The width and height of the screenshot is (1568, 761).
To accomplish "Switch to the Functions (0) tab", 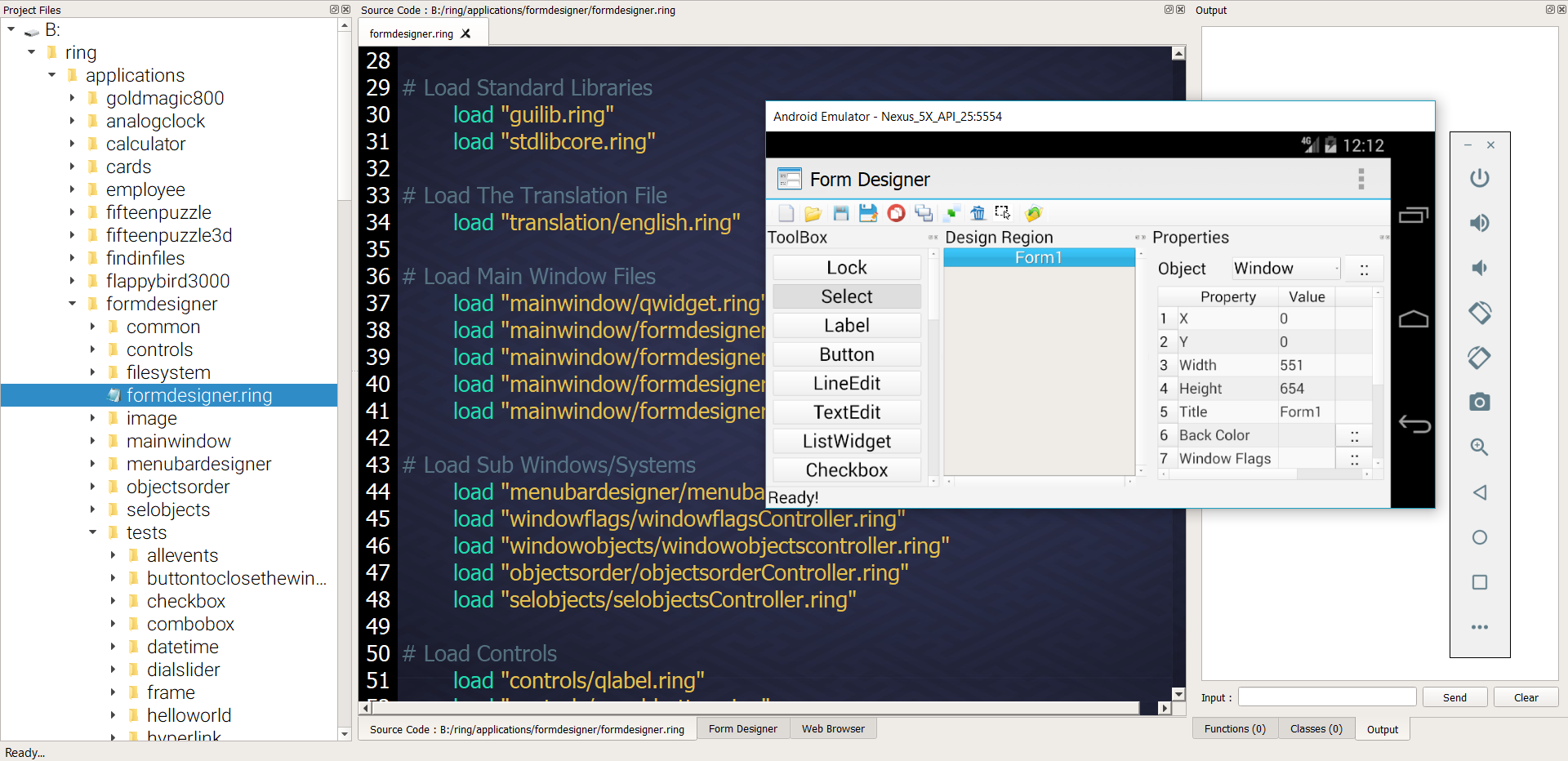I will point(1234,728).
